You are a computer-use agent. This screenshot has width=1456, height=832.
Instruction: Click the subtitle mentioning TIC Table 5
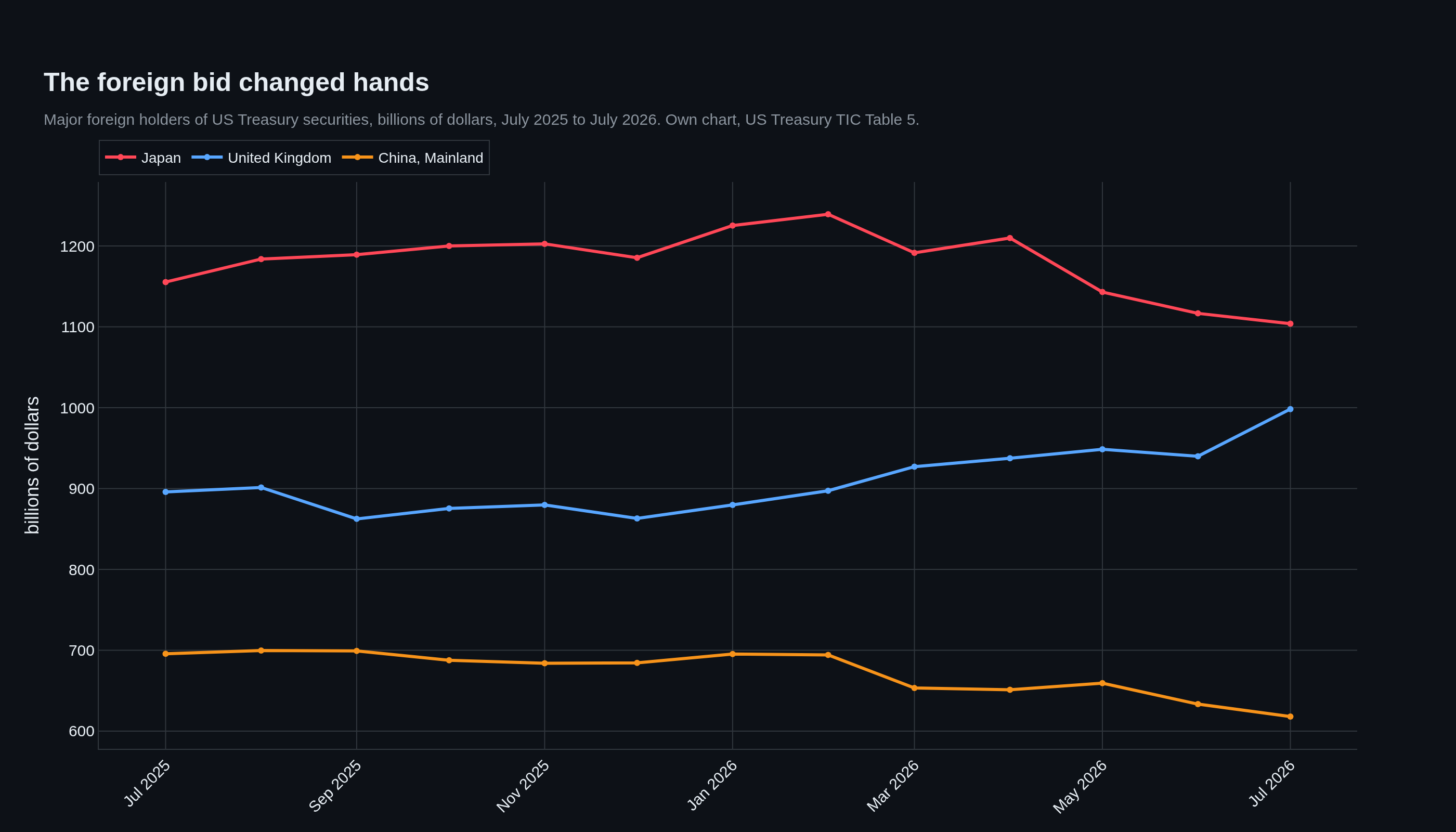481,120
